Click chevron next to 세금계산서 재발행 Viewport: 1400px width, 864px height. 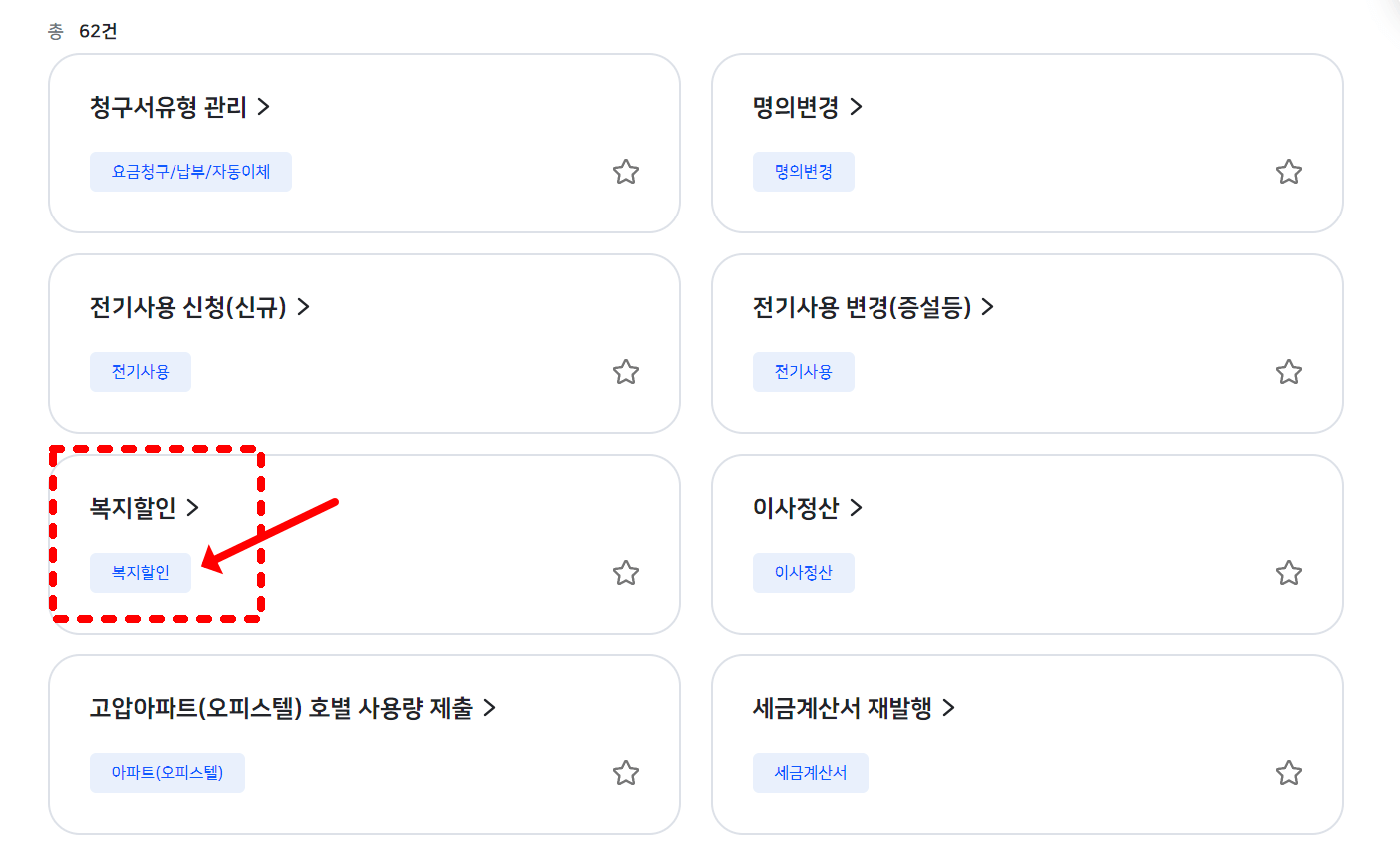pos(952,707)
